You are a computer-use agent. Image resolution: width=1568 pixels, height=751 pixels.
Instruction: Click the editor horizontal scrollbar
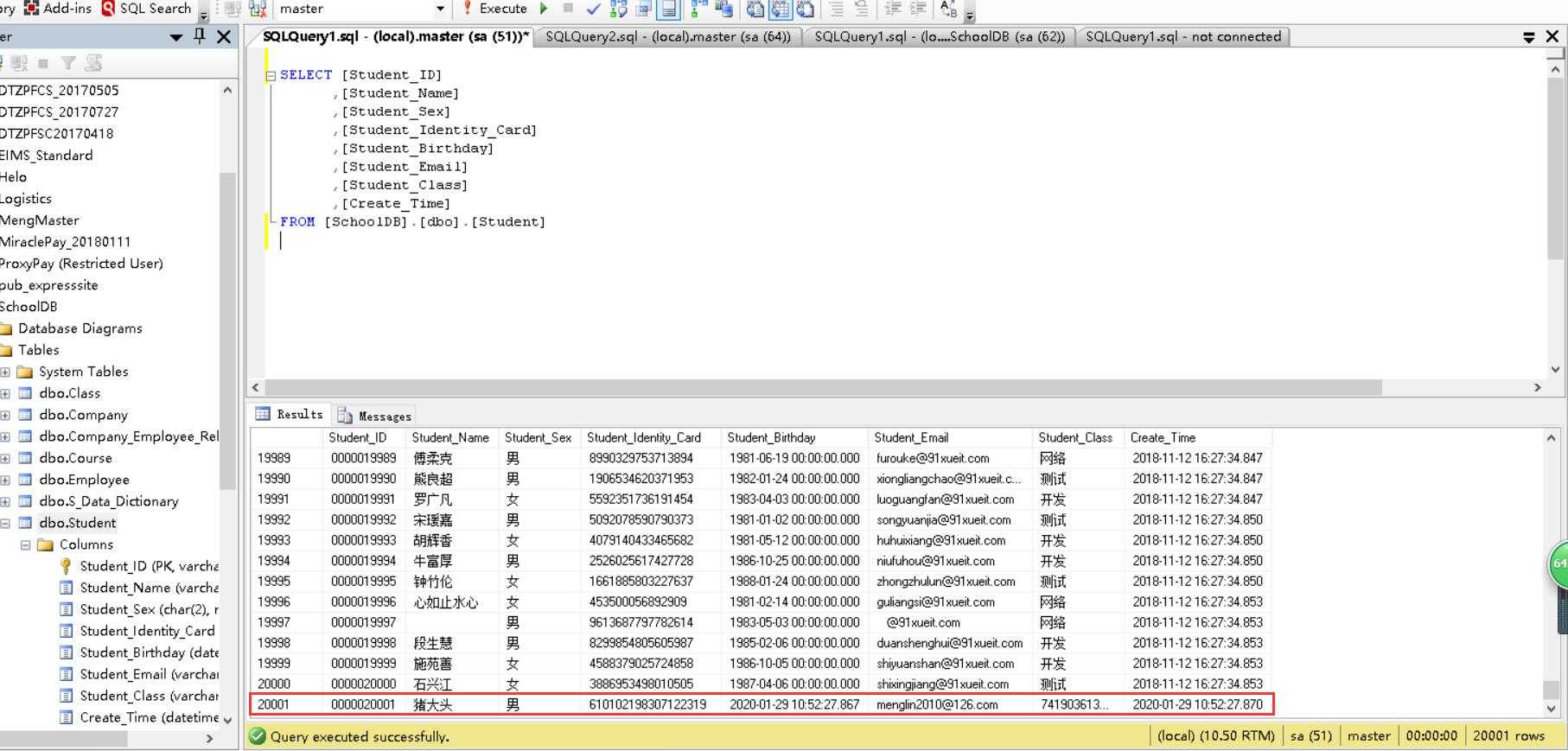click(823, 387)
